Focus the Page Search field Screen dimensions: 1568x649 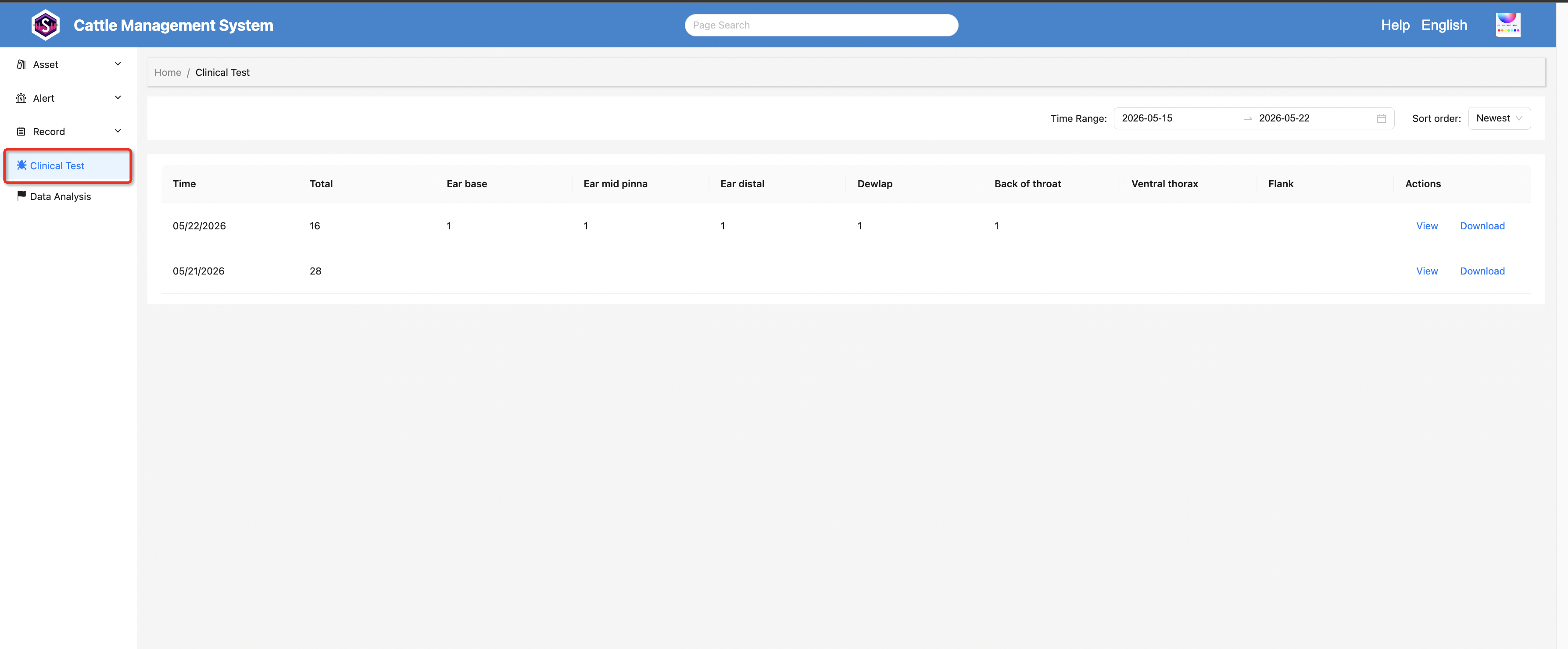(821, 25)
